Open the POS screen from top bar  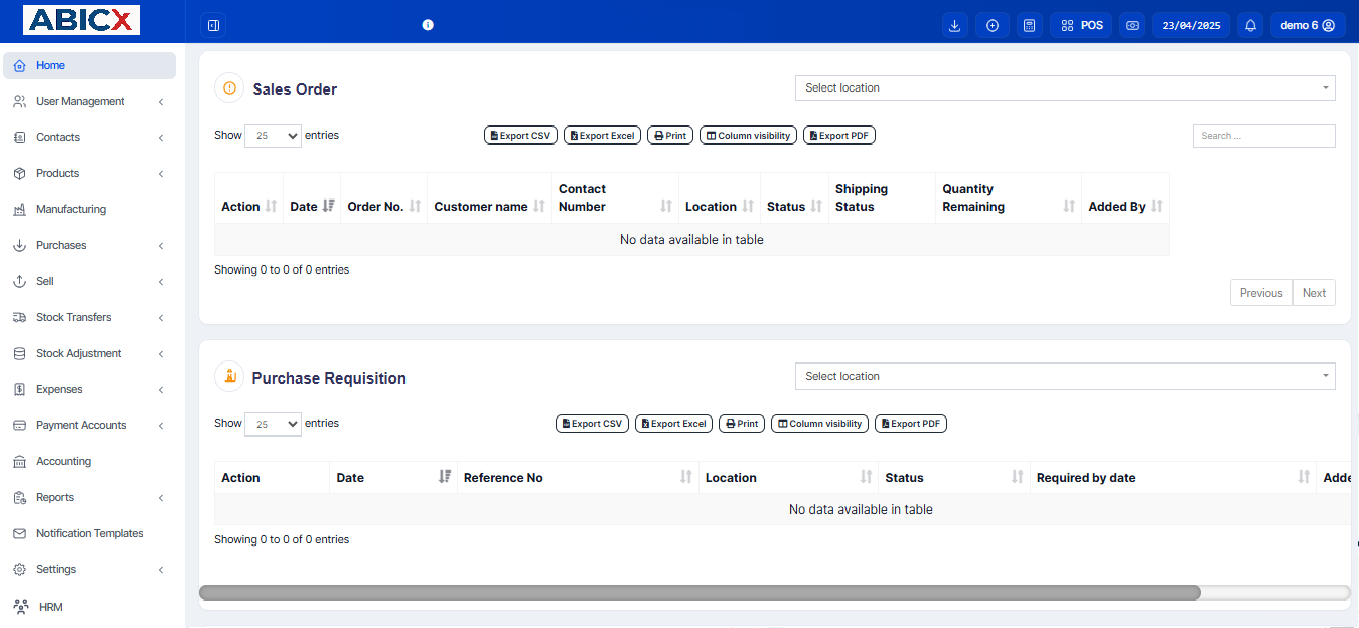pyautogui.click(x=1080, y=24)
